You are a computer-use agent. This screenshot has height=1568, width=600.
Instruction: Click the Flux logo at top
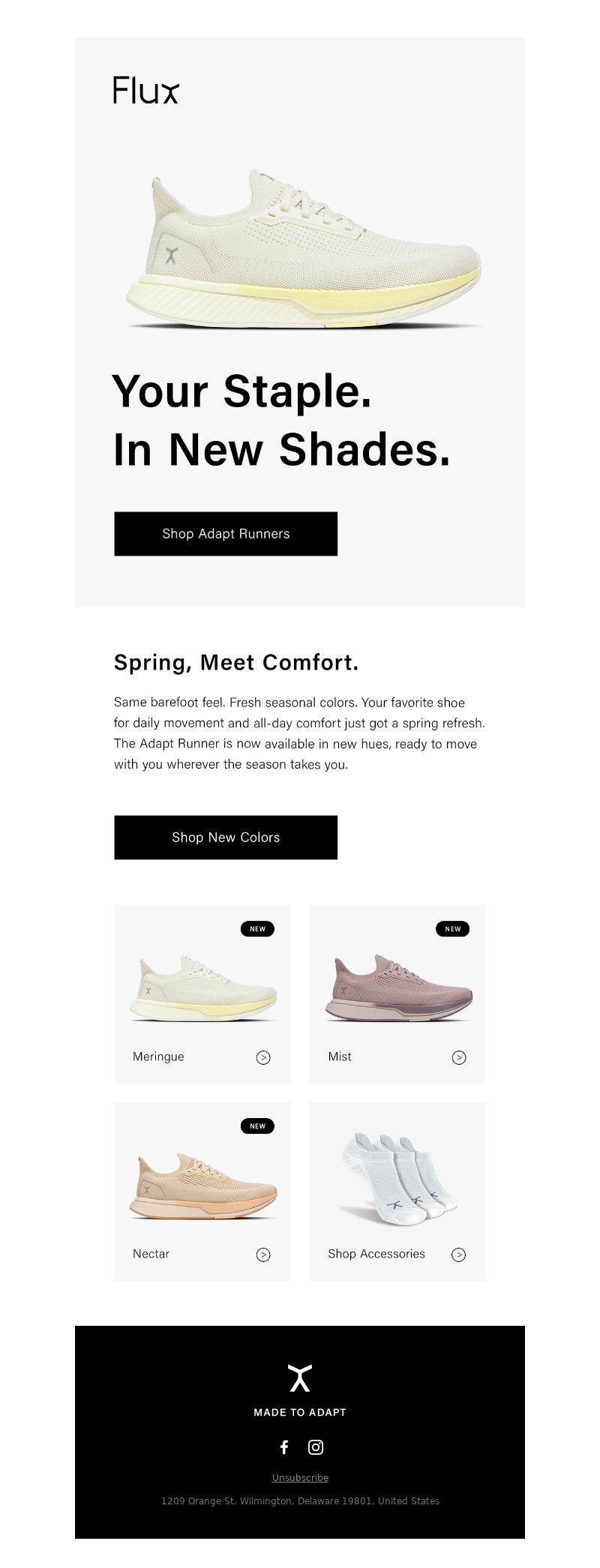point(146,90)
